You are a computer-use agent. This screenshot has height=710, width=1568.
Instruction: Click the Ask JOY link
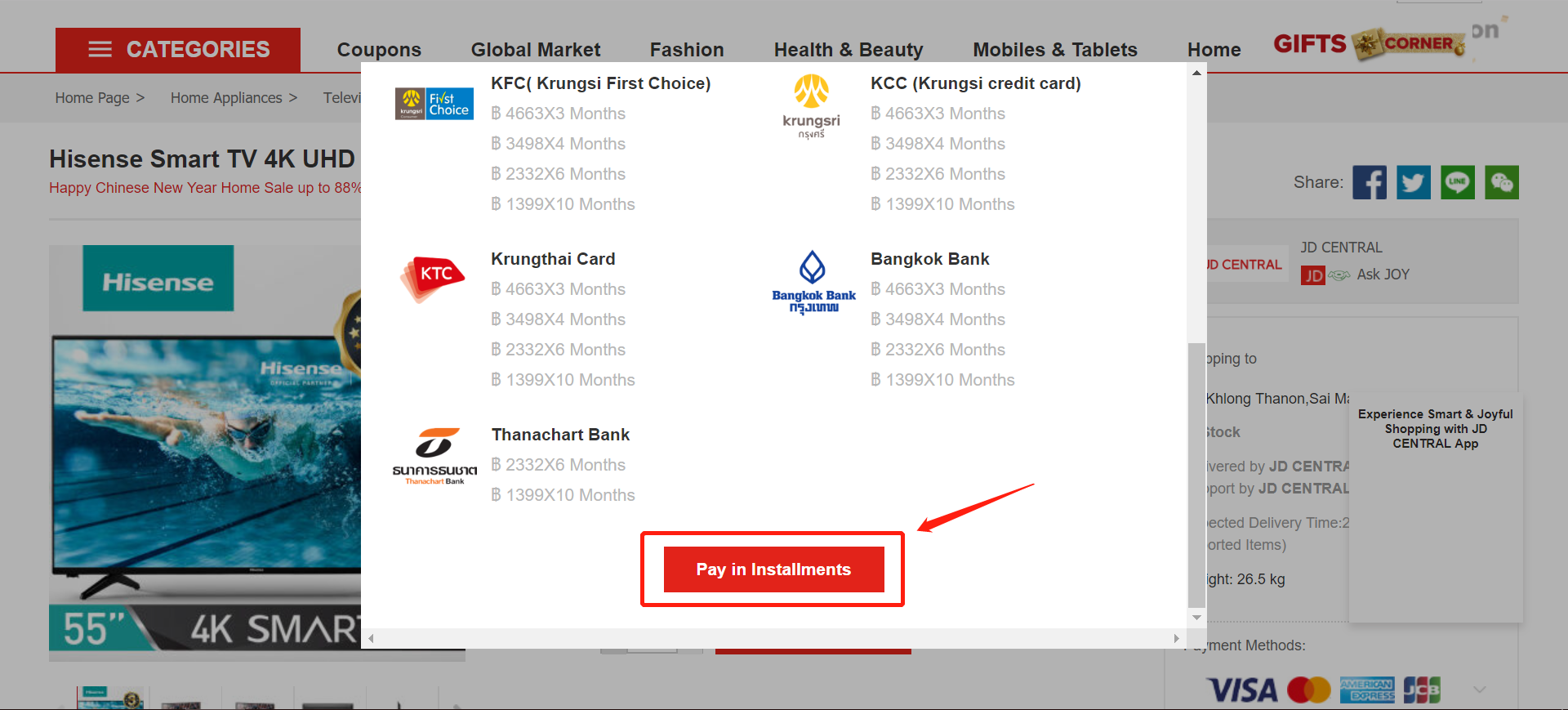(1383, 275)
